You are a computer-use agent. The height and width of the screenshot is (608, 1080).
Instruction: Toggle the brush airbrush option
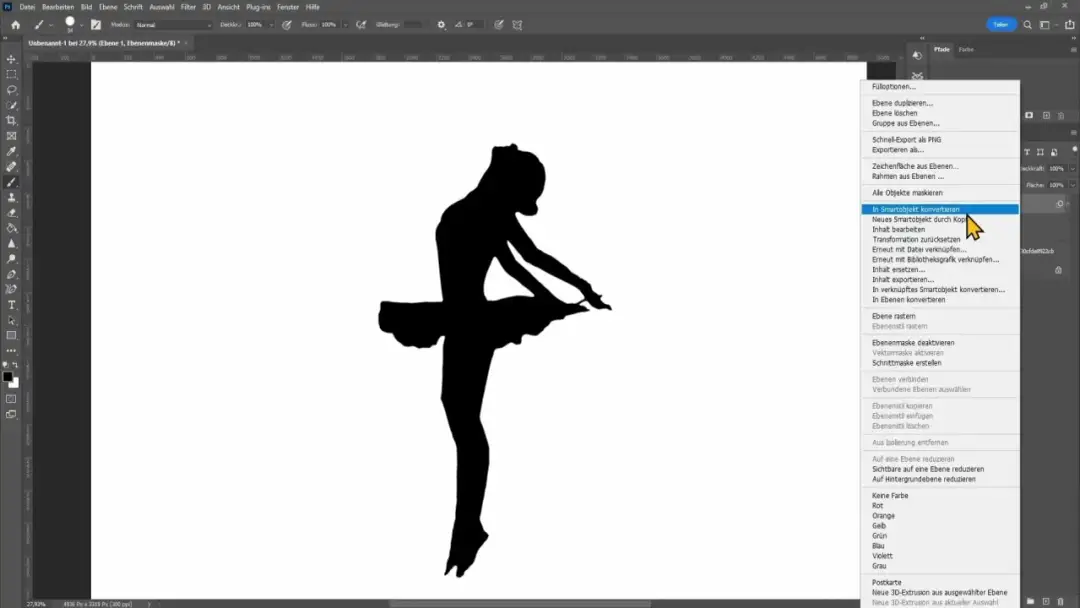361,24
